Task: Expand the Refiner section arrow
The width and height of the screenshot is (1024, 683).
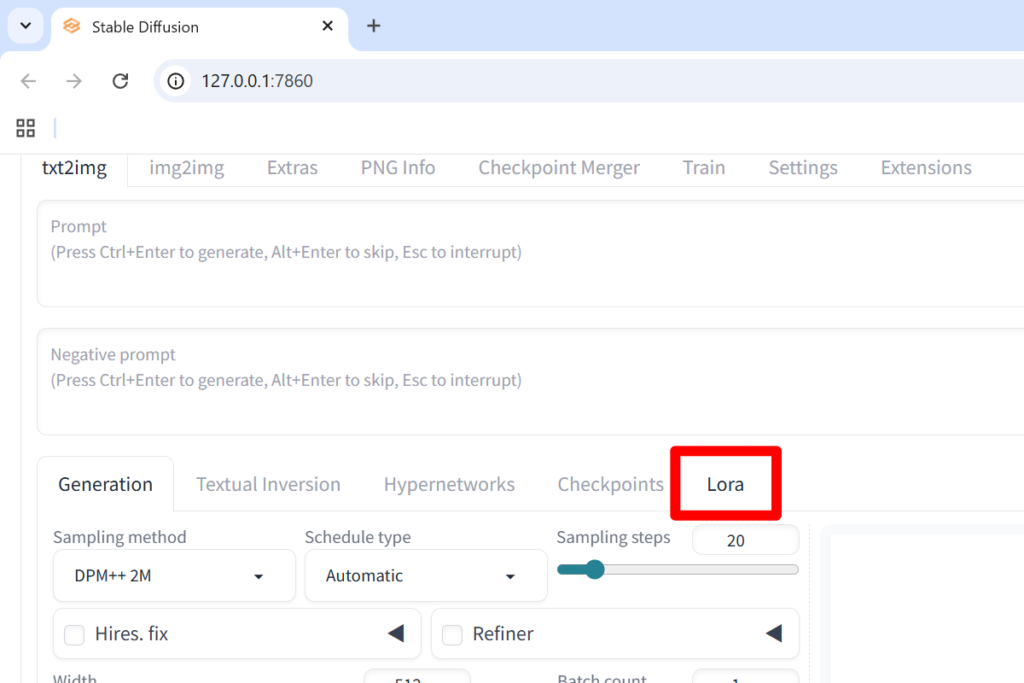Action: click(774, 633)
